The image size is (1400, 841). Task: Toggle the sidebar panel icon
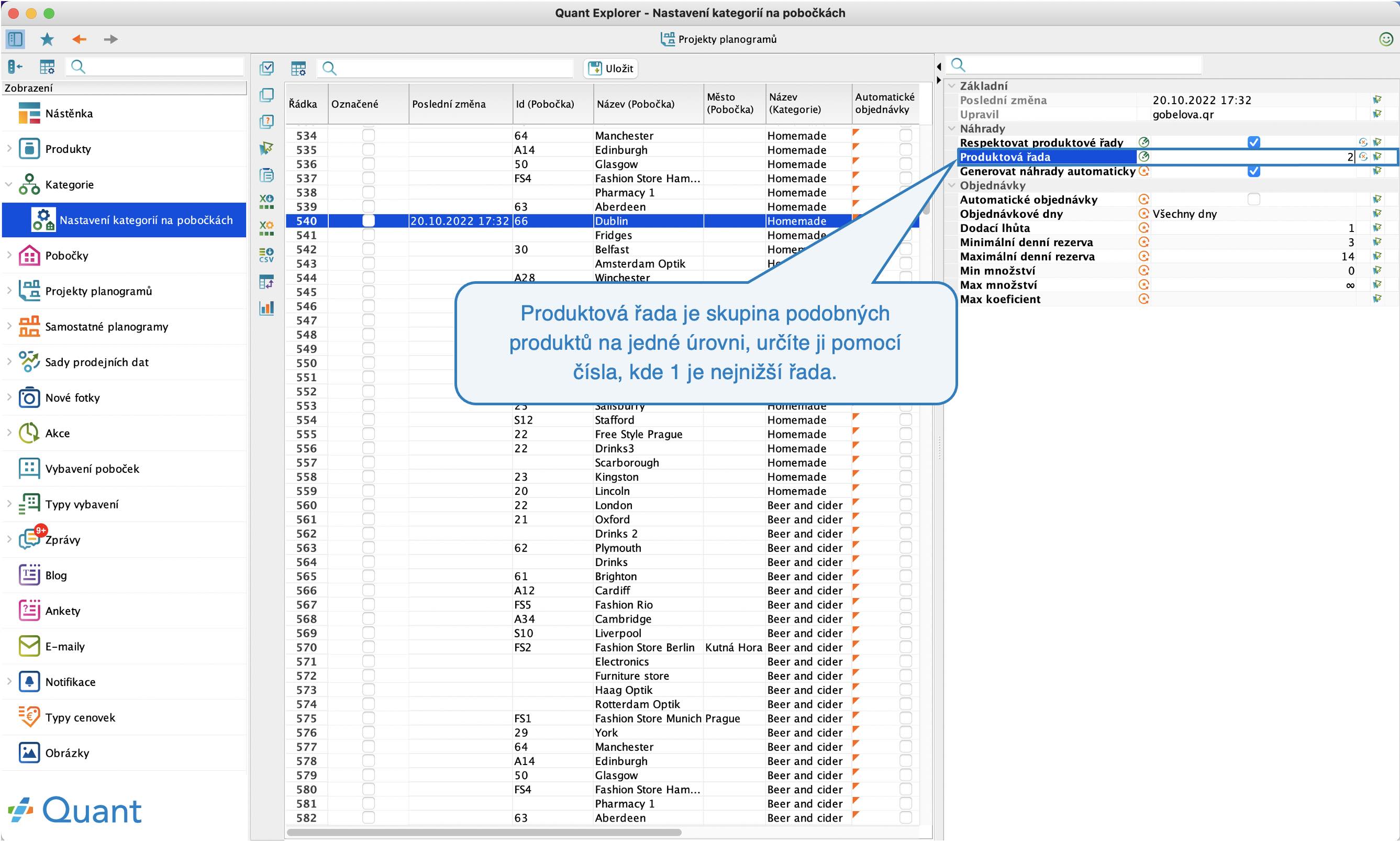tap(15, 39)
